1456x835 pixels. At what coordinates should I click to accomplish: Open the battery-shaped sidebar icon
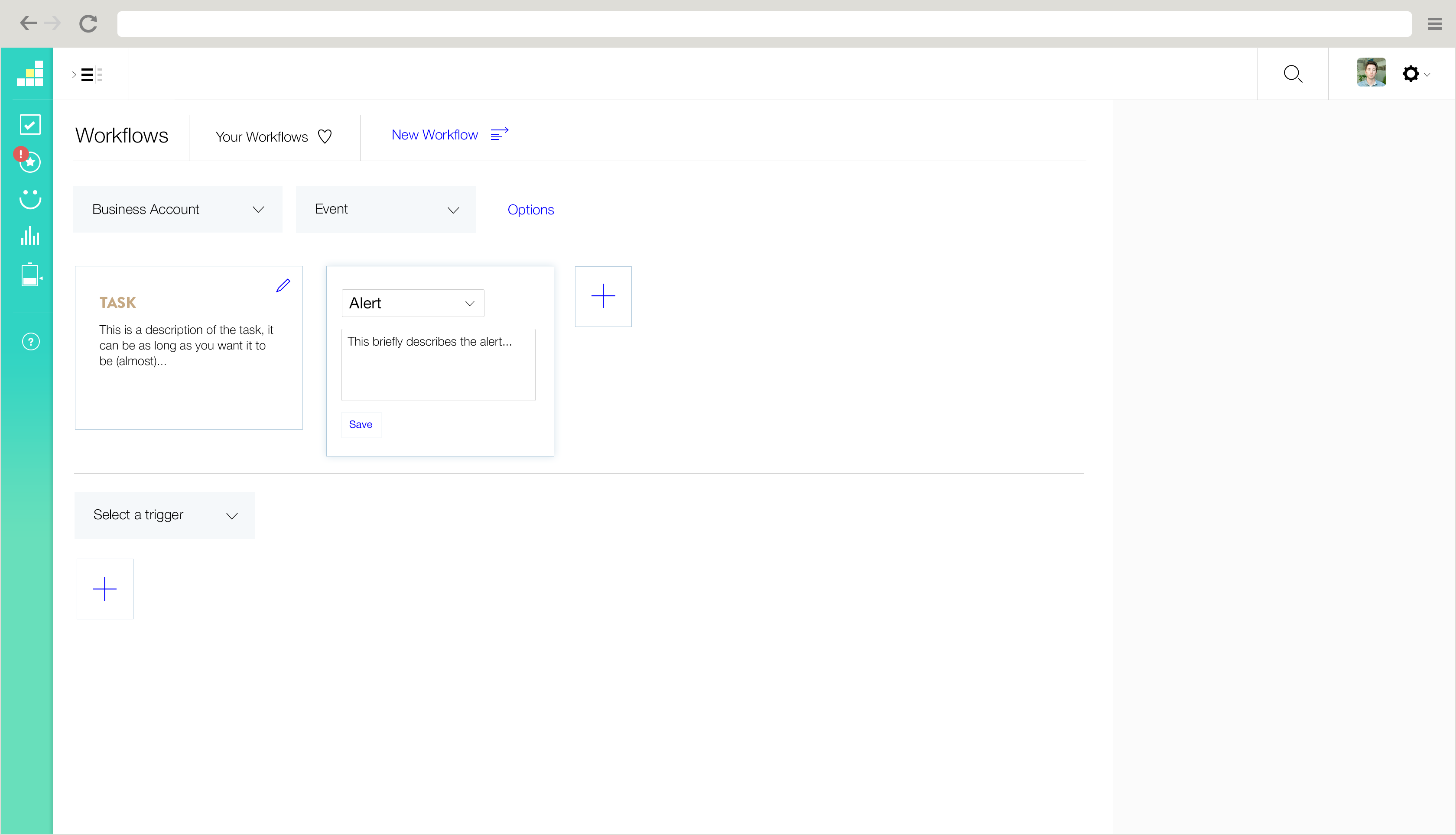[x=31, y=275]
